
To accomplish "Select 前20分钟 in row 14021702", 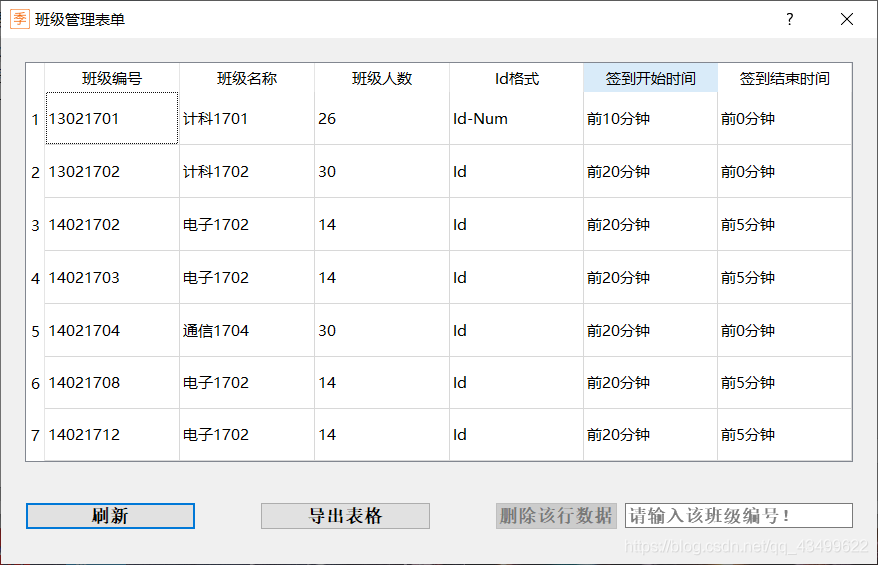I will pyautogui.click(x=650, y=225).
